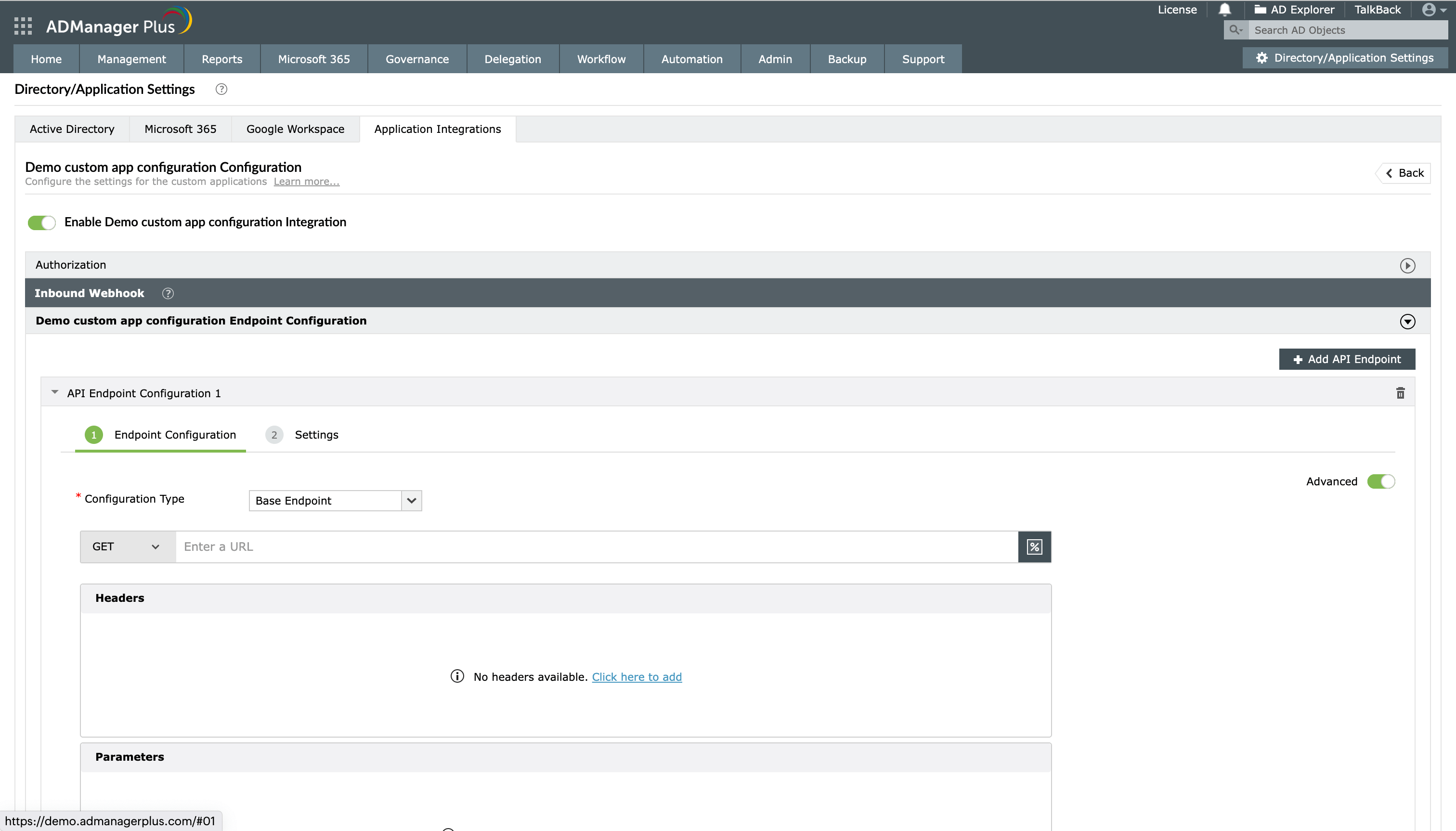The height and width of the screenshot is (831, 1456).
Task: Open the macro variable picker beside the URL
Action: click(x=1034, y=546)
